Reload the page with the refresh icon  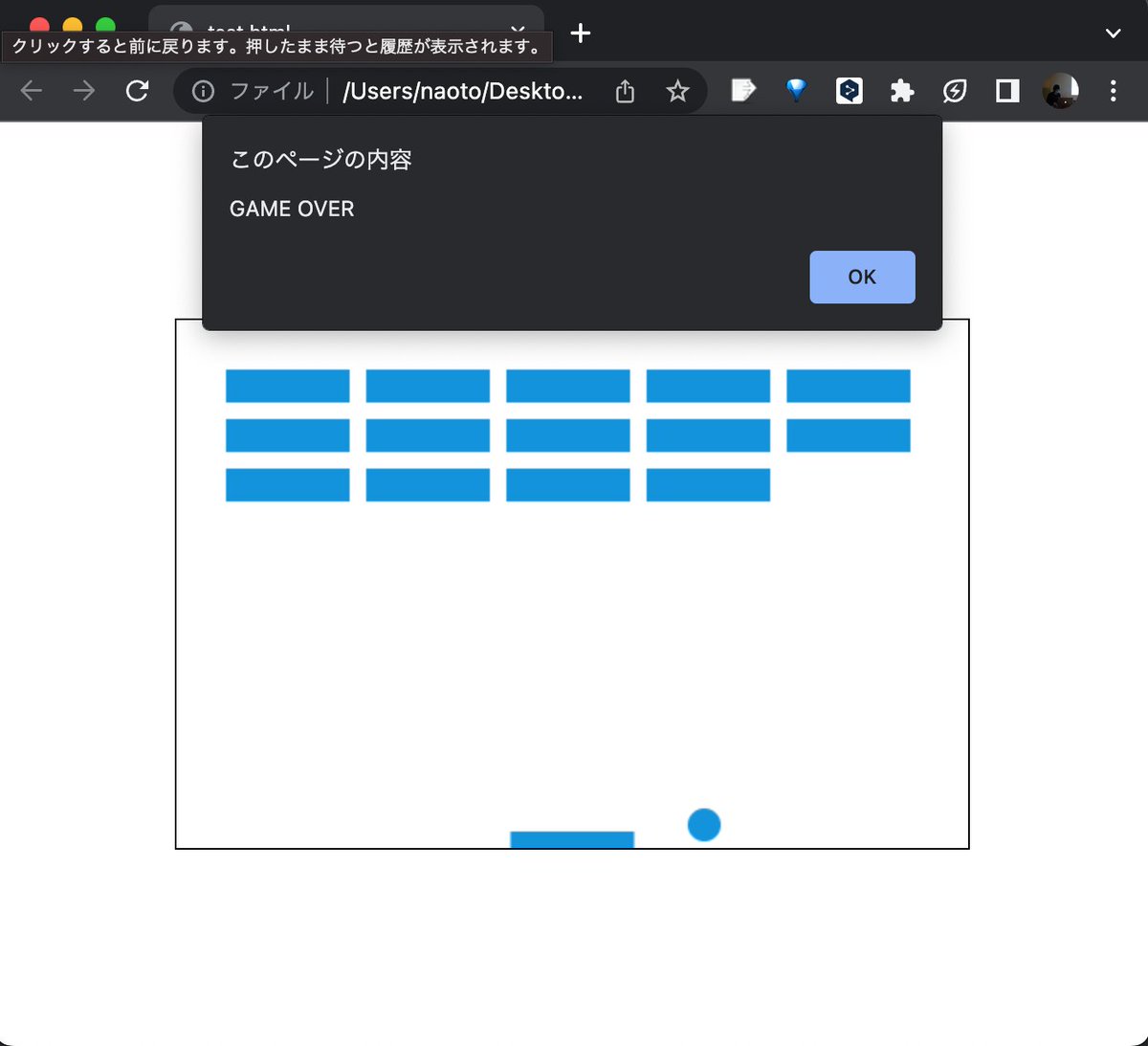click(x=138, y=91)
